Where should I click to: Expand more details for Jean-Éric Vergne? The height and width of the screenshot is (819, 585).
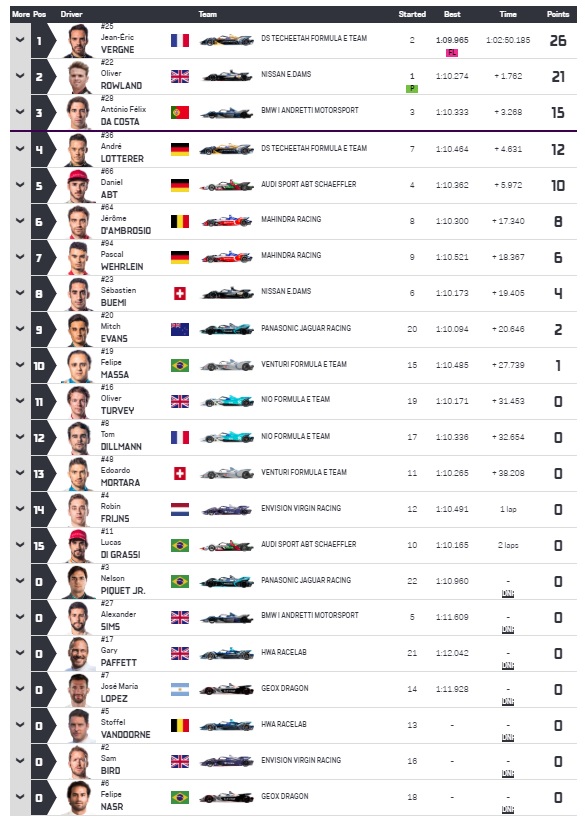pyautogui.click(x=20, y=40)
